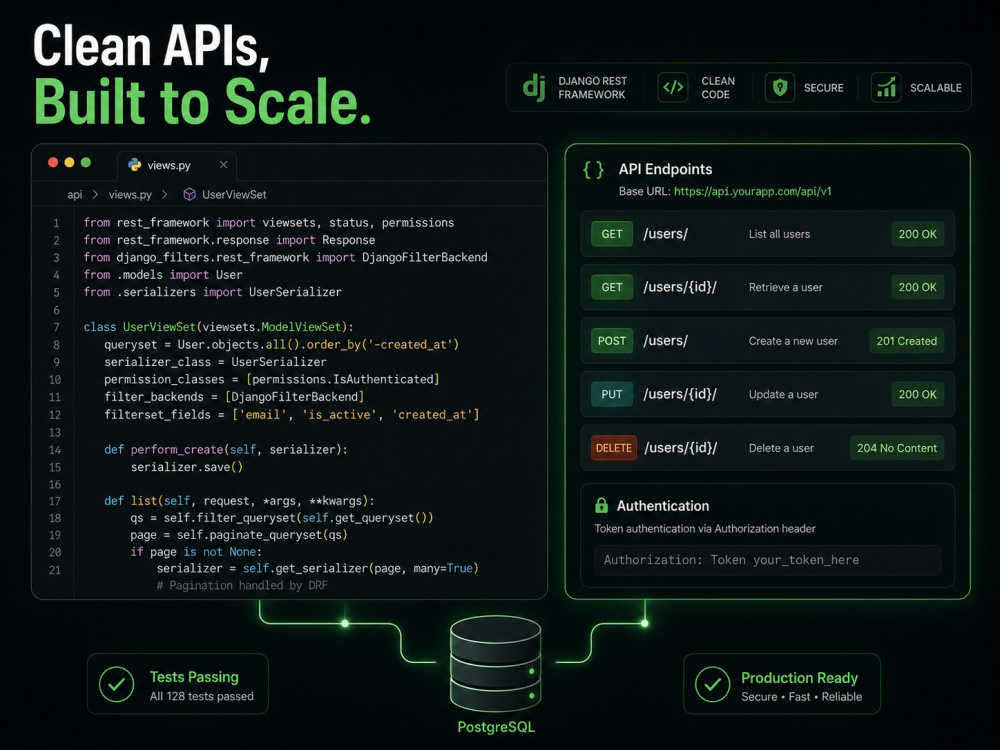Expand the chevron after views.py breadcrumb
Image resolution: width=1000 pixels, height=750 pixels.
coord(165,194)
